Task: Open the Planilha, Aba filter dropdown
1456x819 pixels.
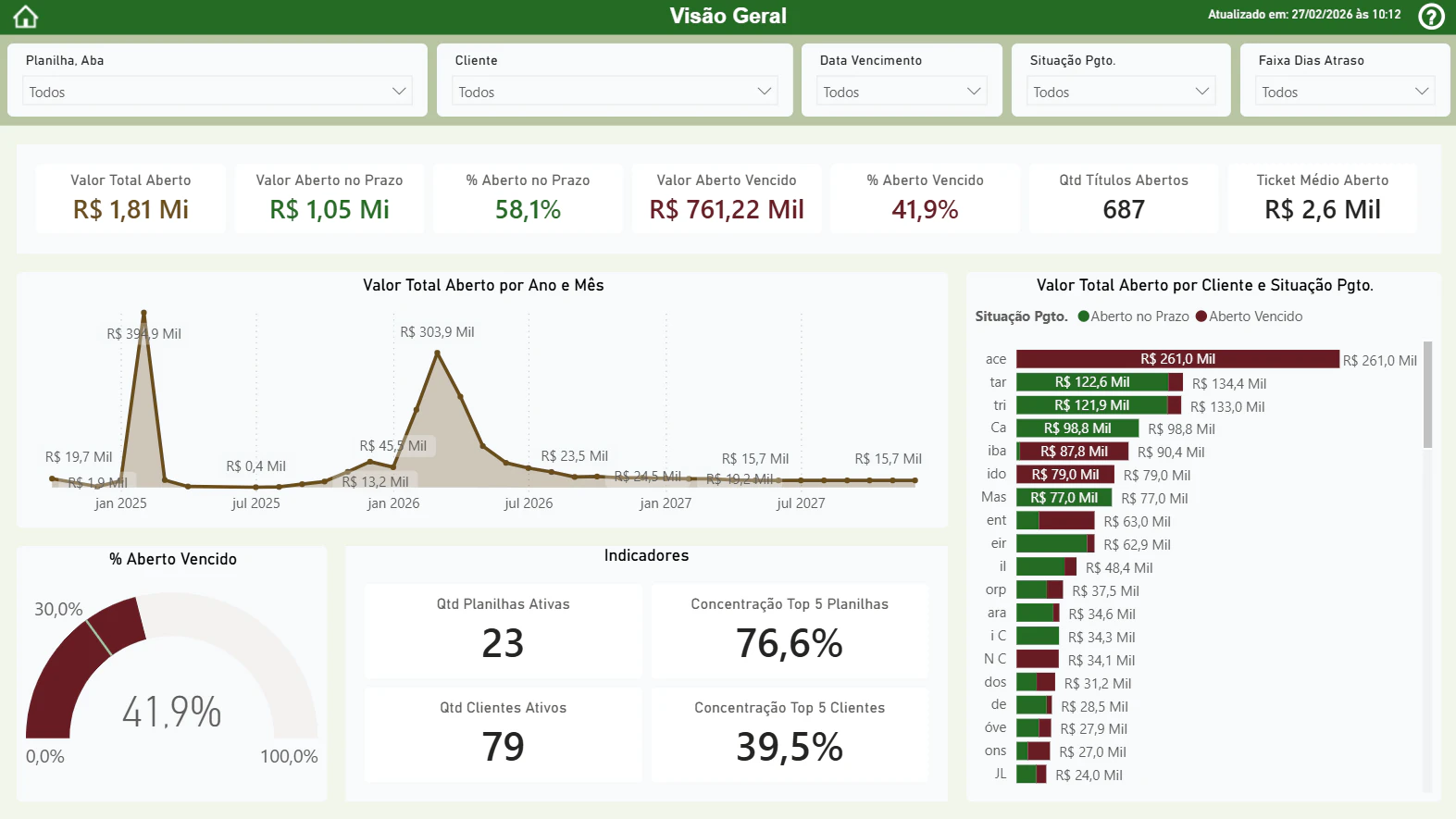Action: point(217,92)
